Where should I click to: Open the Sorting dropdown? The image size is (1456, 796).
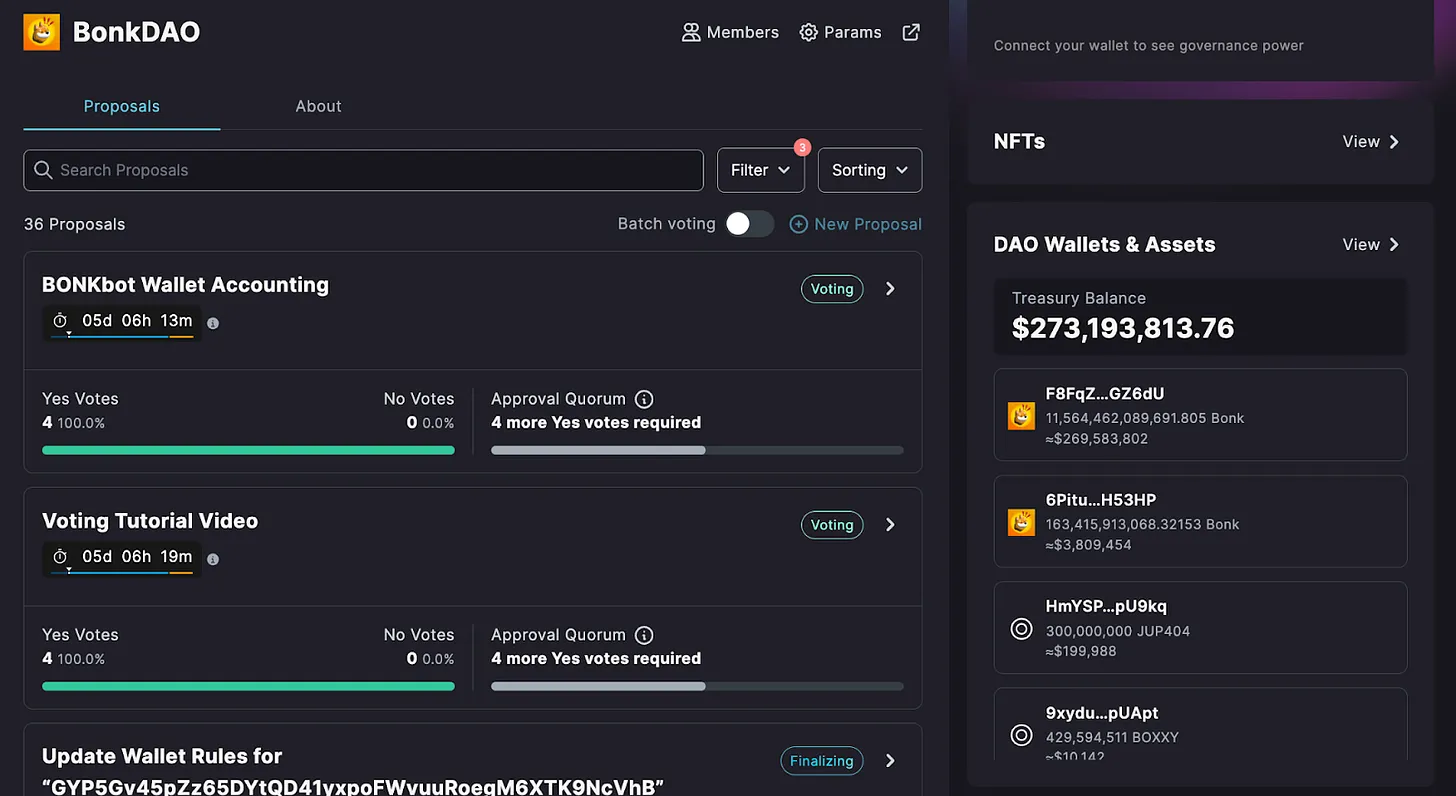(869, 170)
